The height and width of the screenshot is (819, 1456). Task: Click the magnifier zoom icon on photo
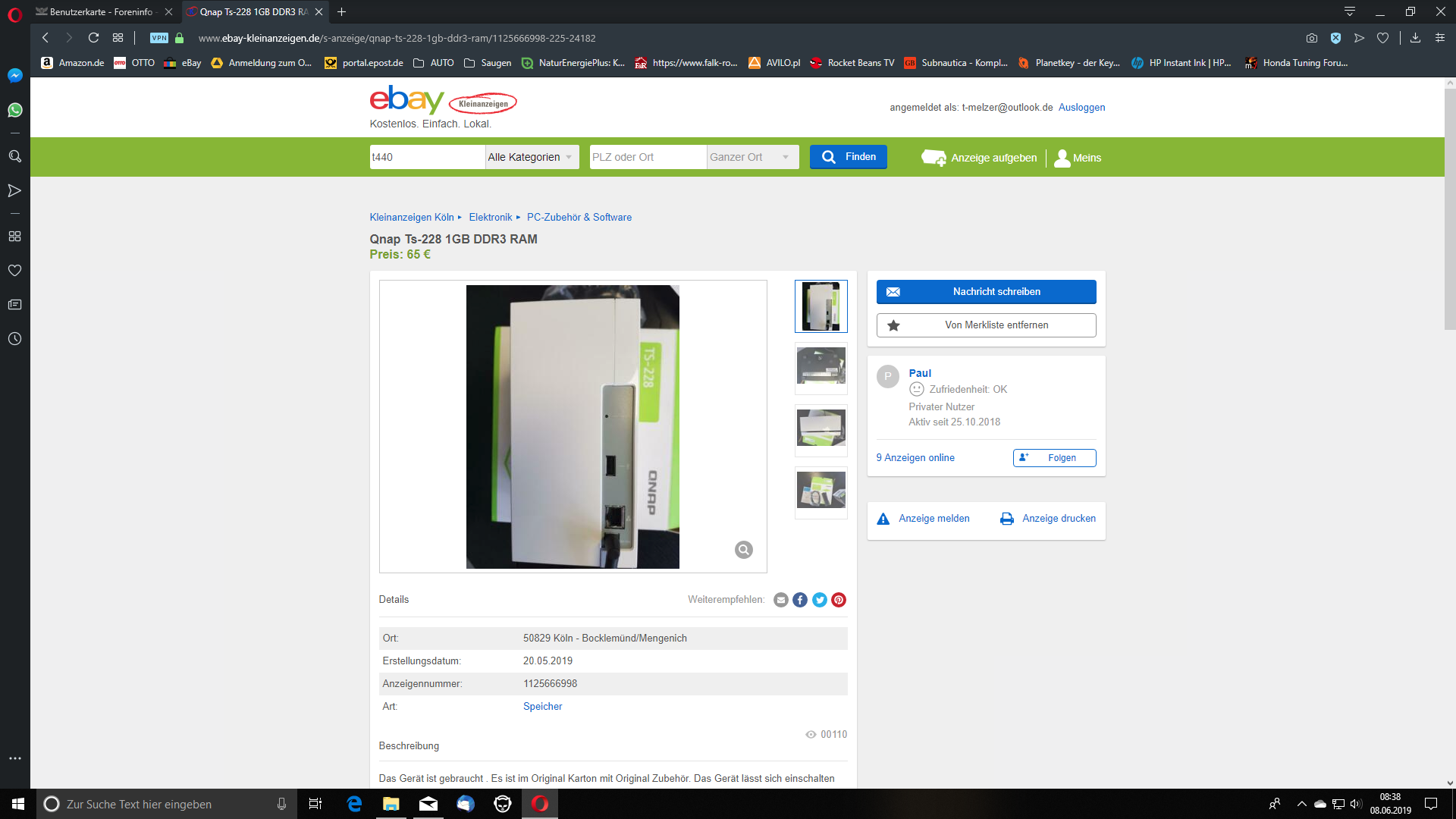[x=743, y=550]
